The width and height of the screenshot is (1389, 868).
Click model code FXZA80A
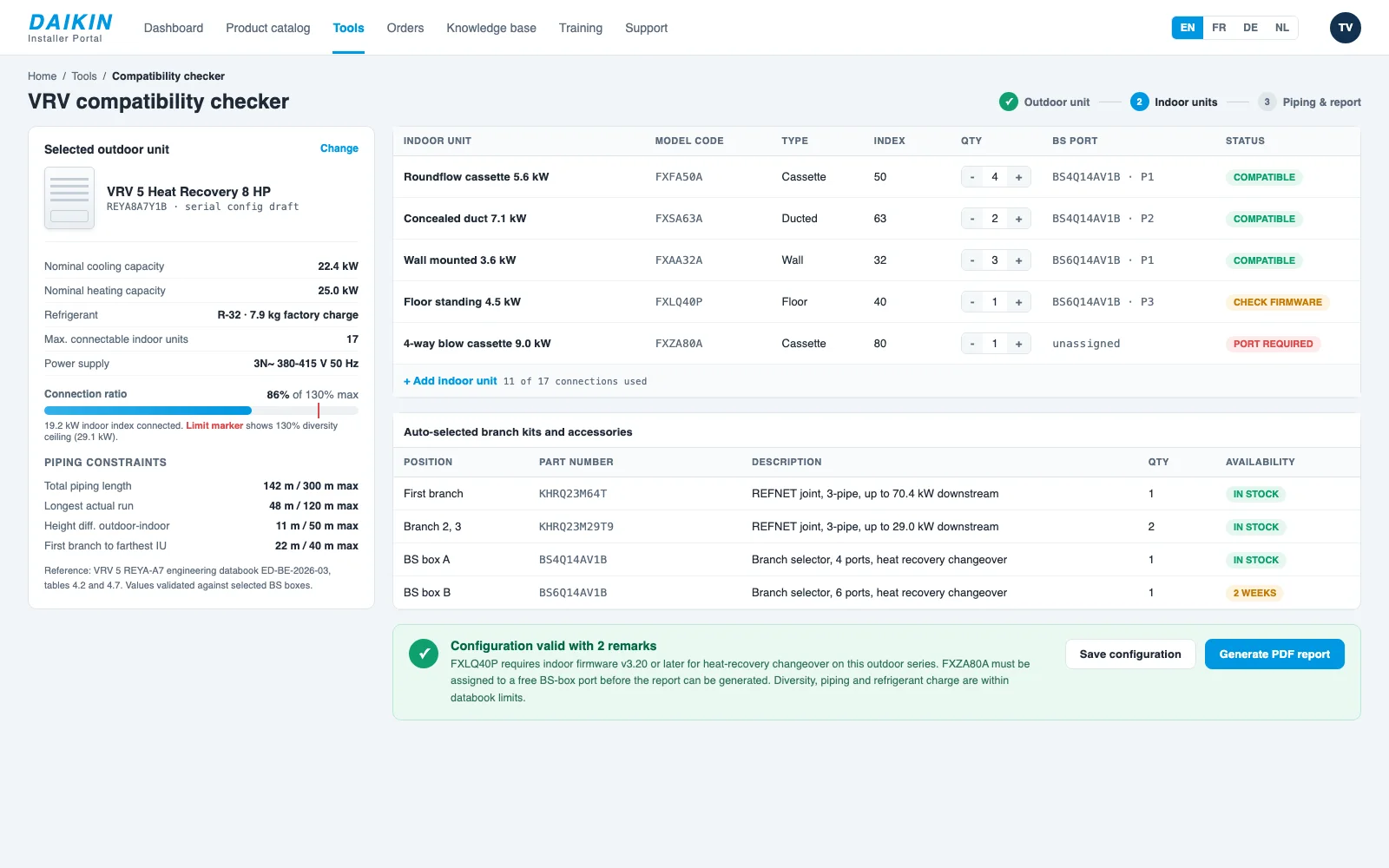(679, 344)
